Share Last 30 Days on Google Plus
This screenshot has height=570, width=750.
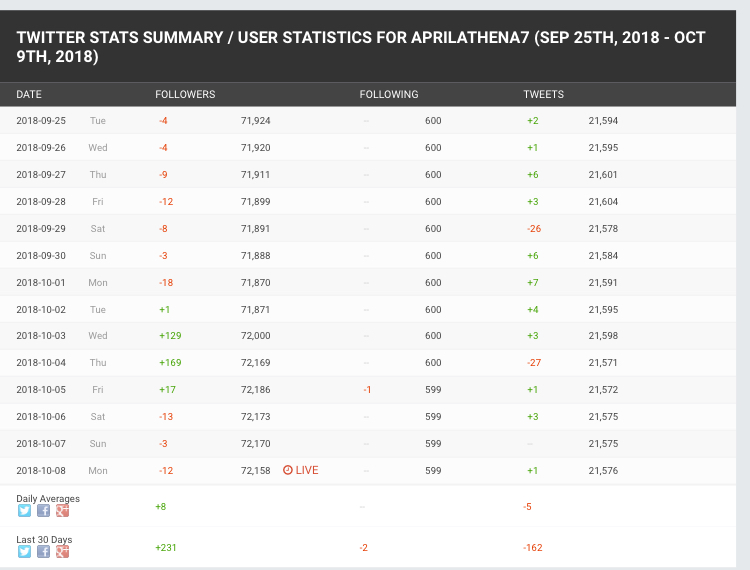point(62,551)
